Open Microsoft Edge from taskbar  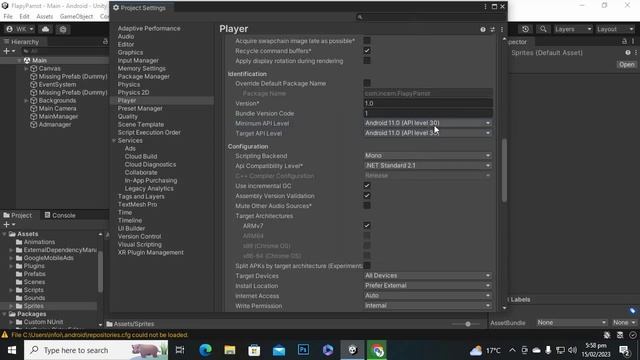(x=205, y=350)
